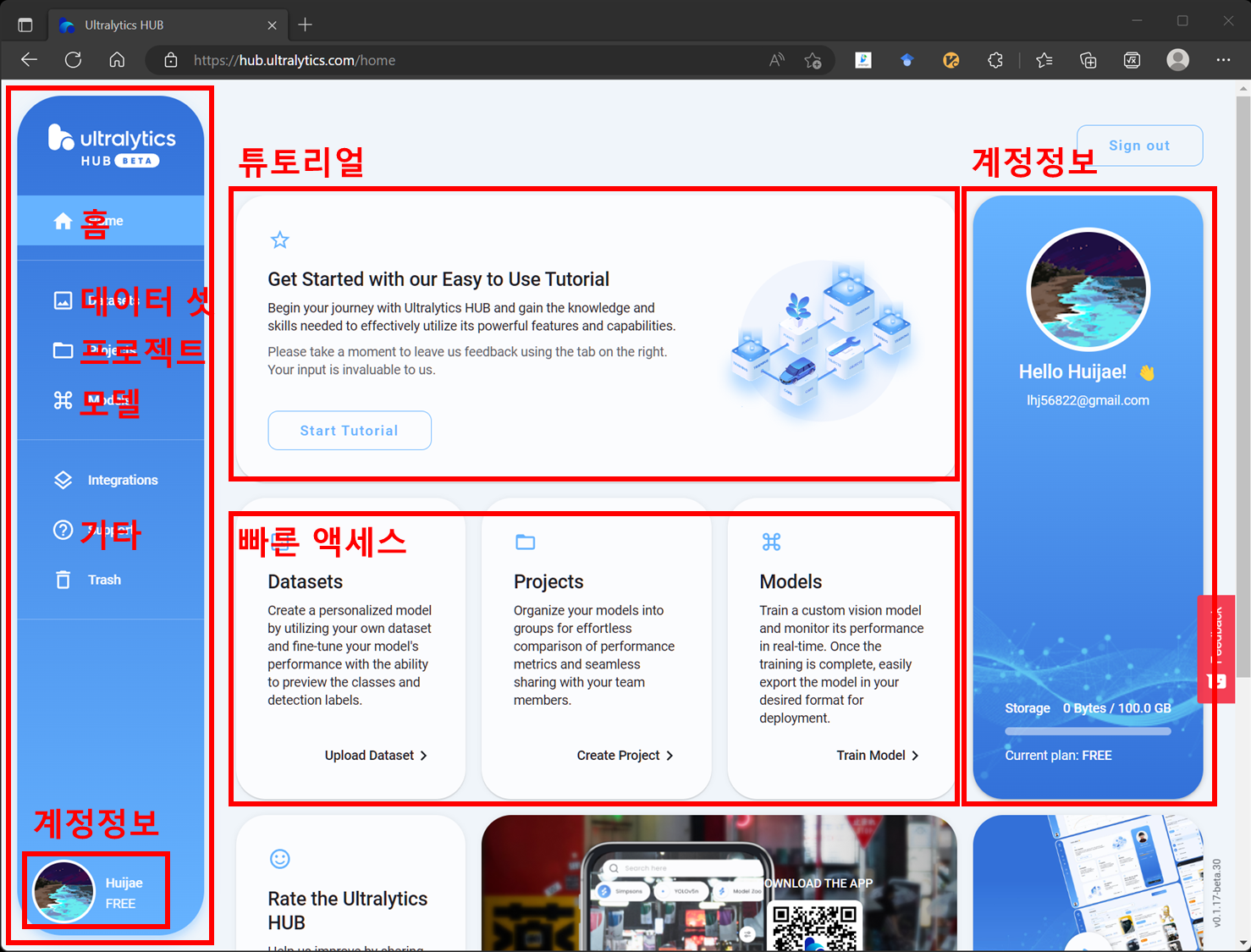Click the Get Started tutorial heading

[438, 279]
